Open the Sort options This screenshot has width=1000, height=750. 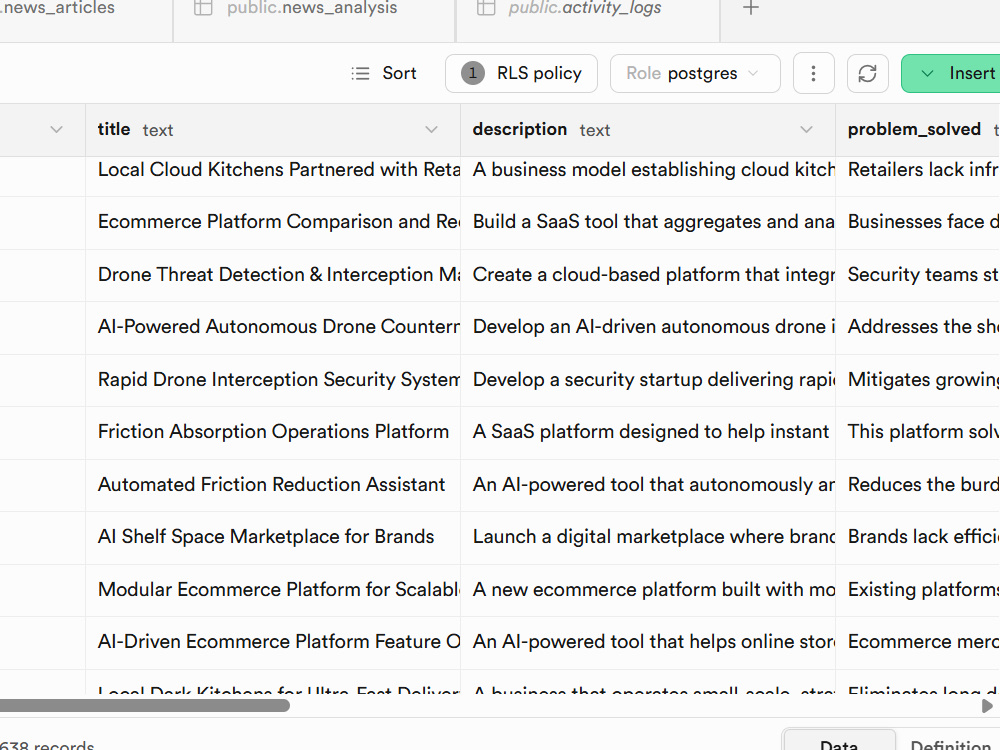pyautogui.click(x=384, y=73)
